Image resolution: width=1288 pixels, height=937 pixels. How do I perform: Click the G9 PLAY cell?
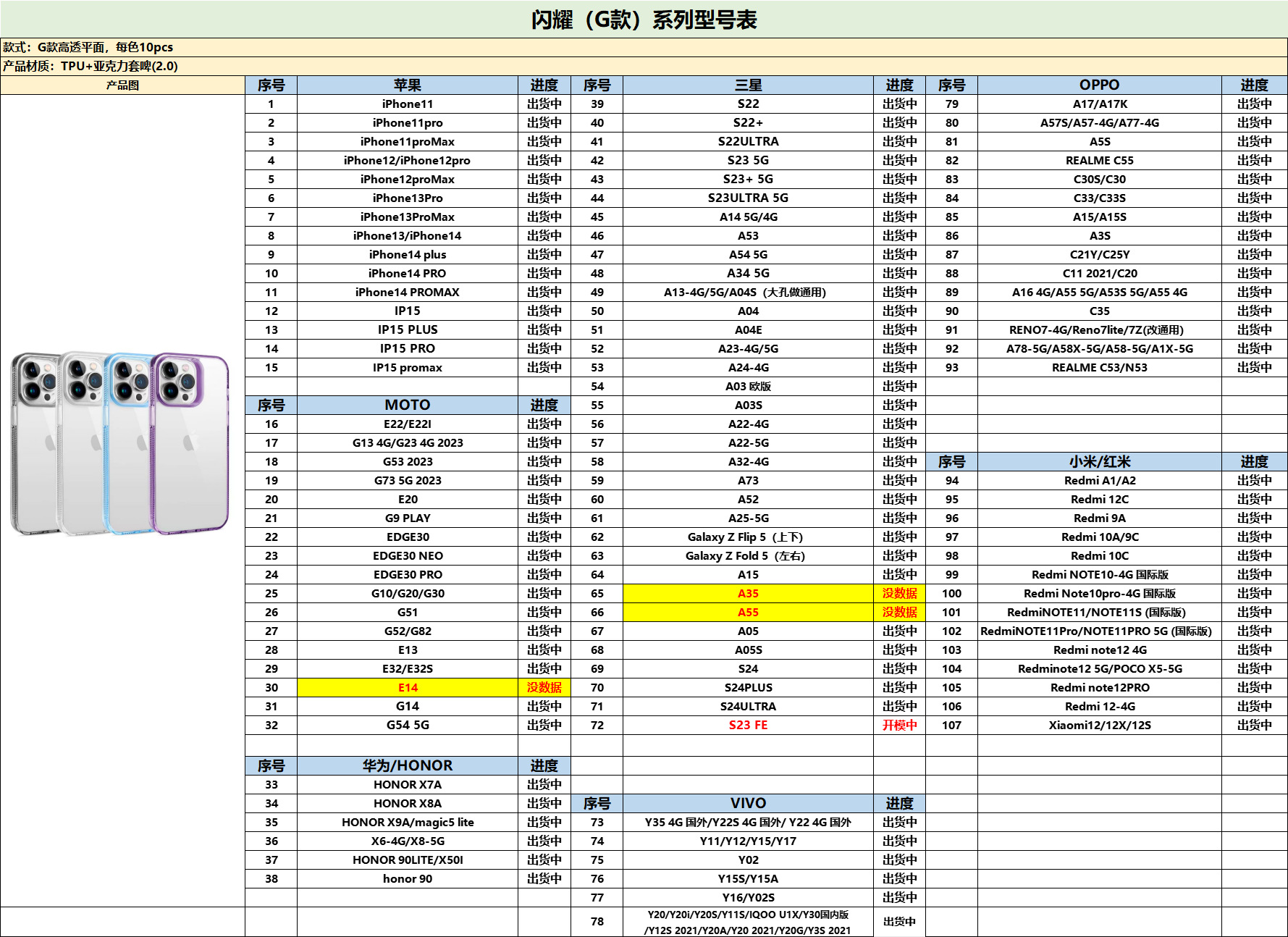coord(408,518)
